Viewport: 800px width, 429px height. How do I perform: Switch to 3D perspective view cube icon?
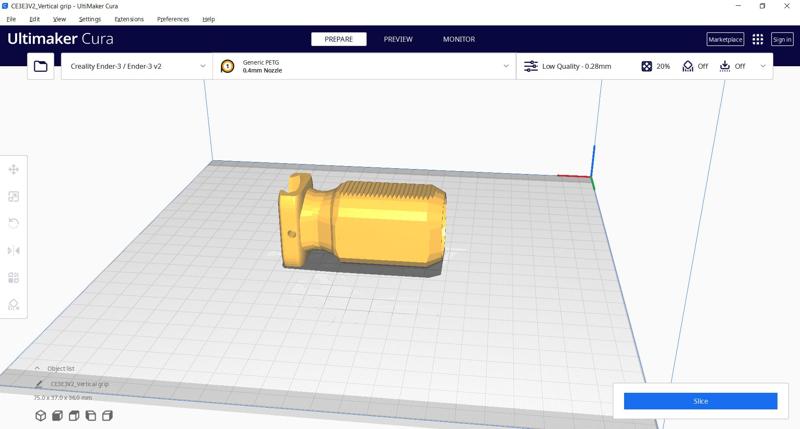point(41,416)
